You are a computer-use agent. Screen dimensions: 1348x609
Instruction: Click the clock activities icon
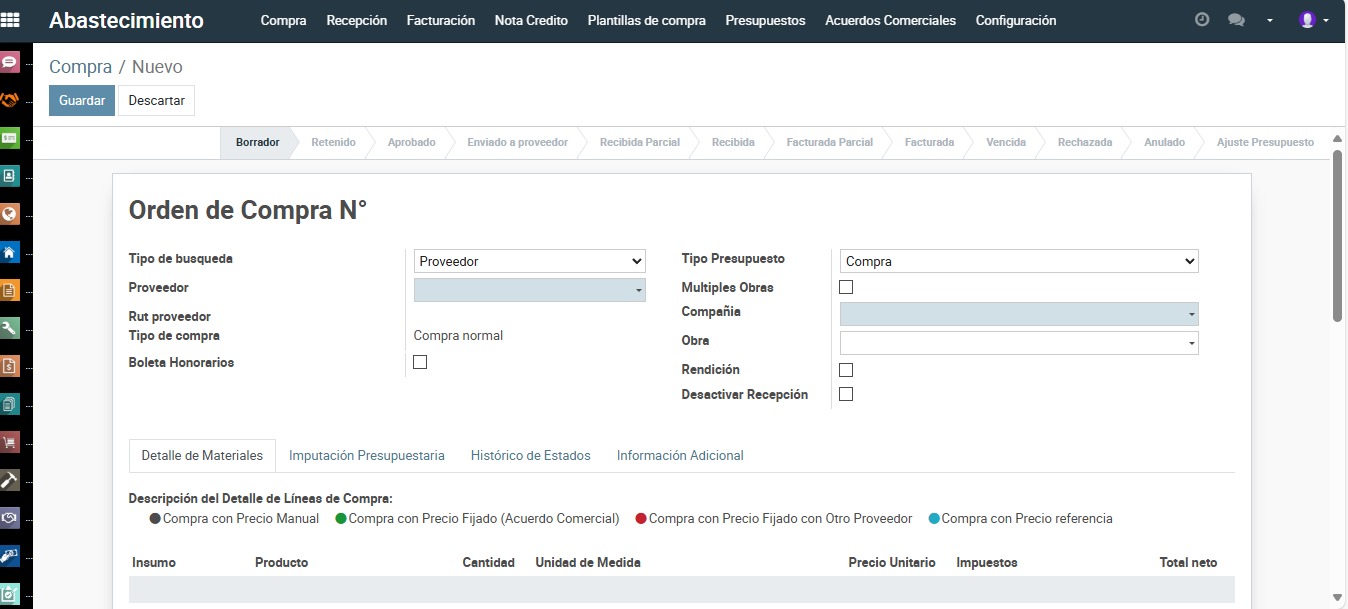click(1202, 20)
